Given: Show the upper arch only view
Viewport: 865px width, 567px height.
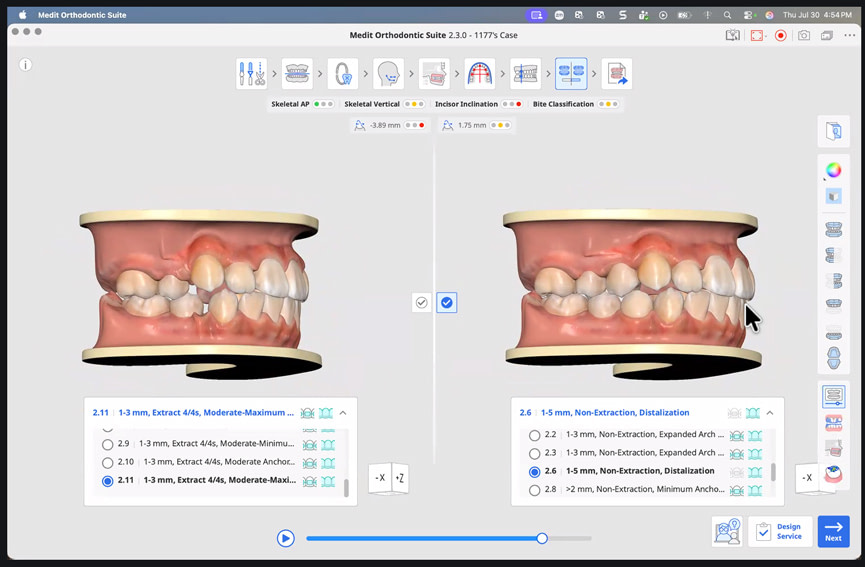Looking at the screenshot, I should pos(834,305).
